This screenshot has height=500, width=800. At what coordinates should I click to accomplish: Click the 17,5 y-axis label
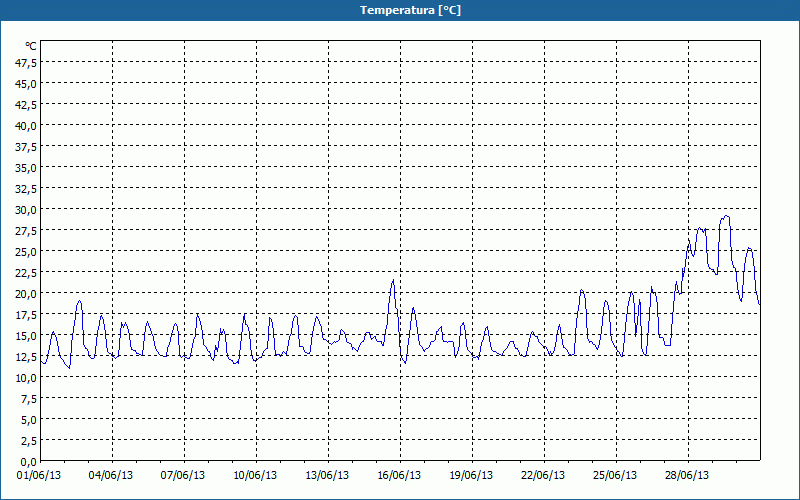26,315
